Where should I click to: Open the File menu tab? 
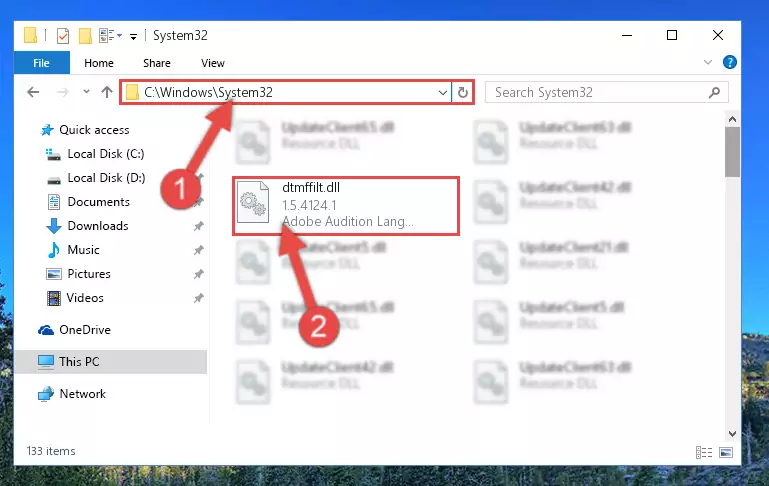point(42,63)
